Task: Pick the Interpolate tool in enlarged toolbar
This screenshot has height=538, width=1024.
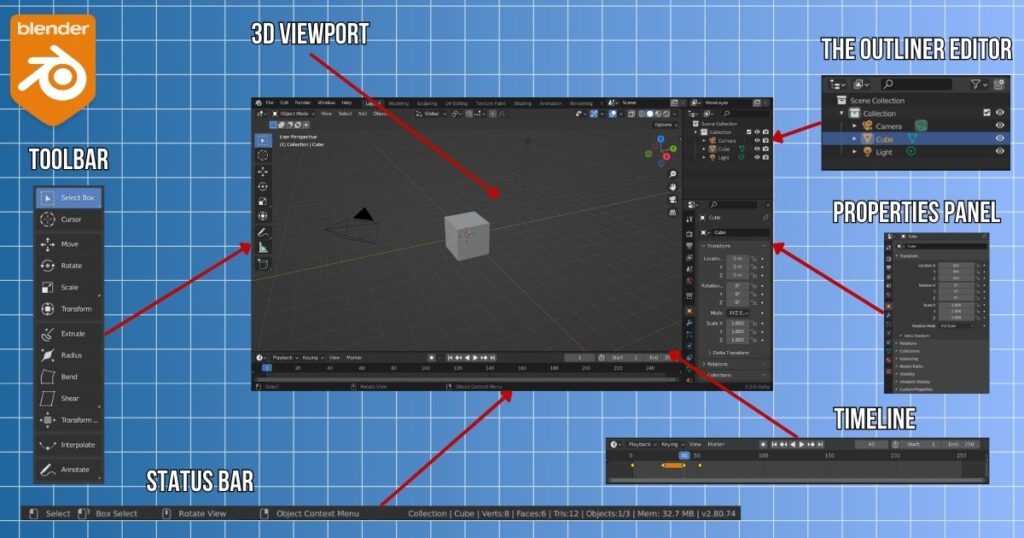Action: pos(69,445)
